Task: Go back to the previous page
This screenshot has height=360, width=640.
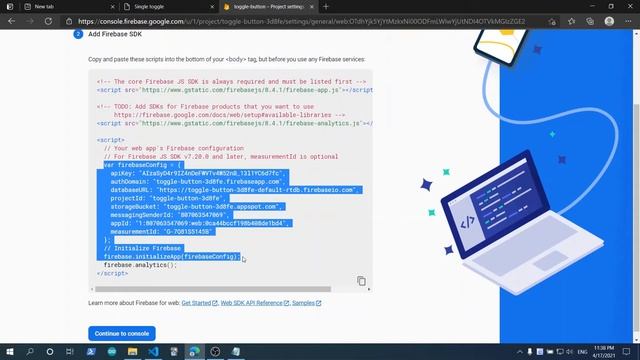Action: 11,21
